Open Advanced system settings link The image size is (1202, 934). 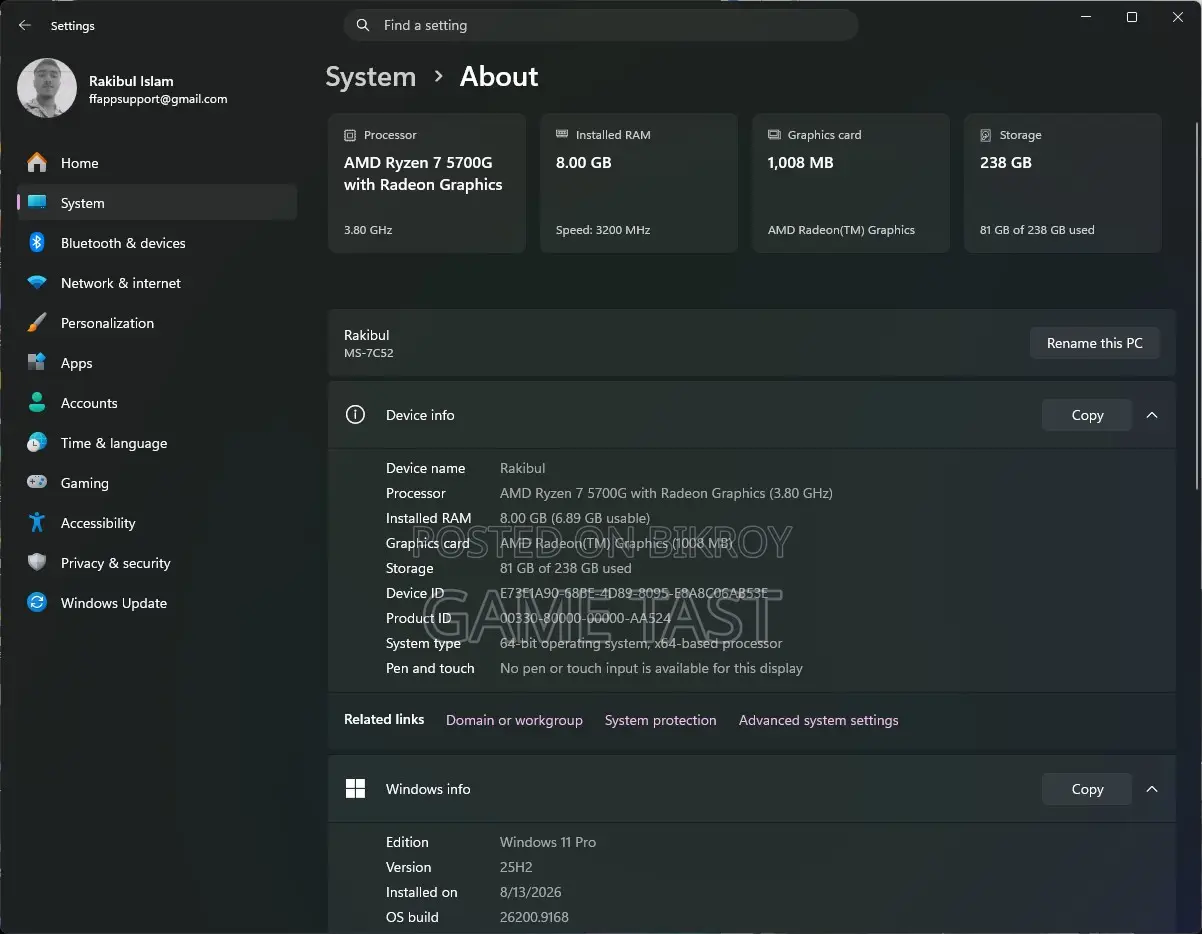coord(819,720)
